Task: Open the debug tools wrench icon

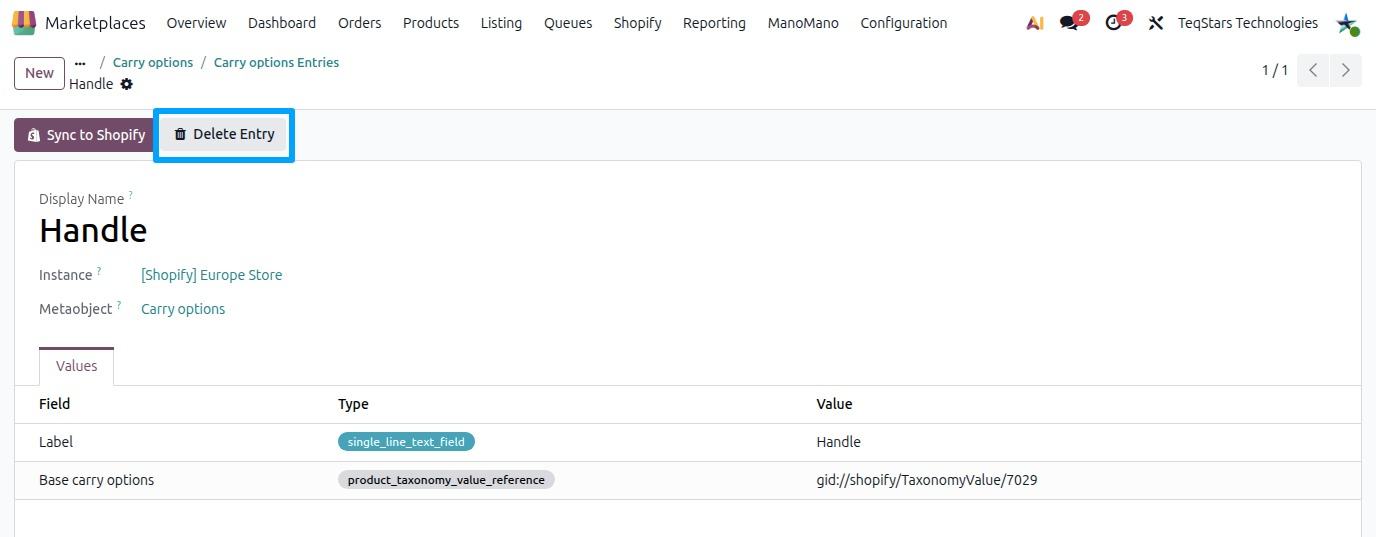Action: pos(1156,23)
